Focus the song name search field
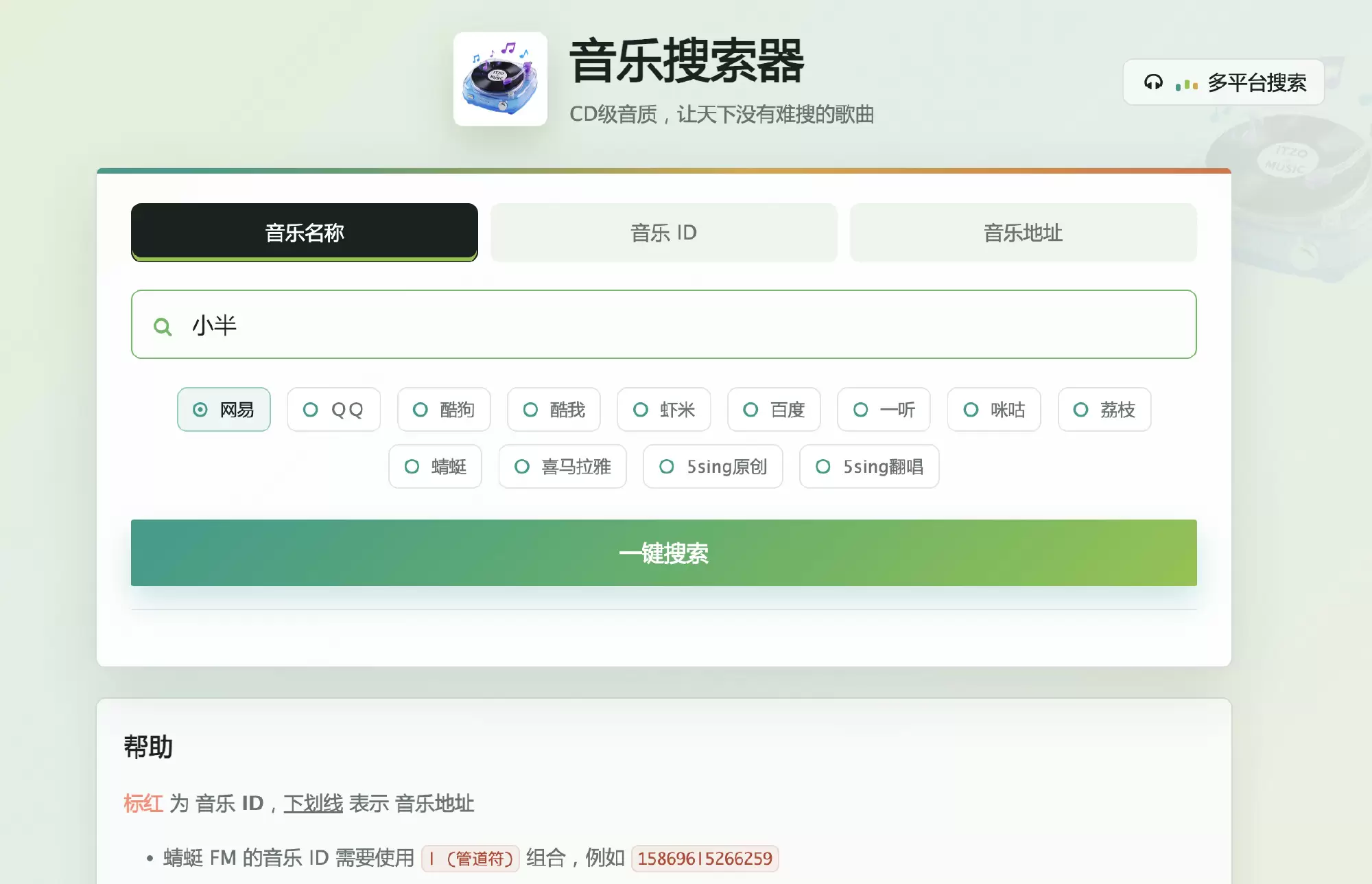 [664, 325]
